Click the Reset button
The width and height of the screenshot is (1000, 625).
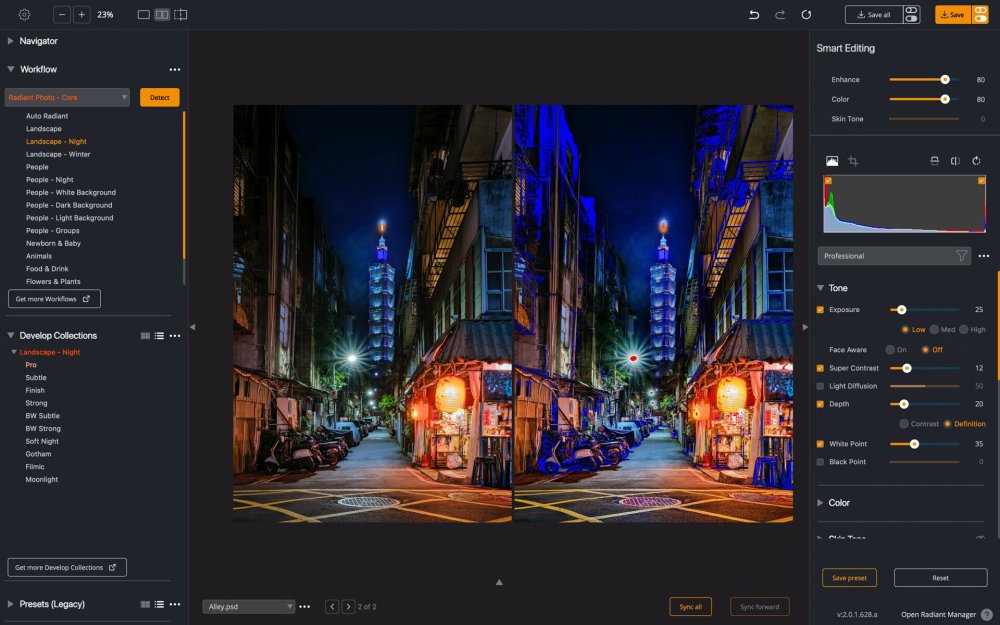(x=941, y=578)
